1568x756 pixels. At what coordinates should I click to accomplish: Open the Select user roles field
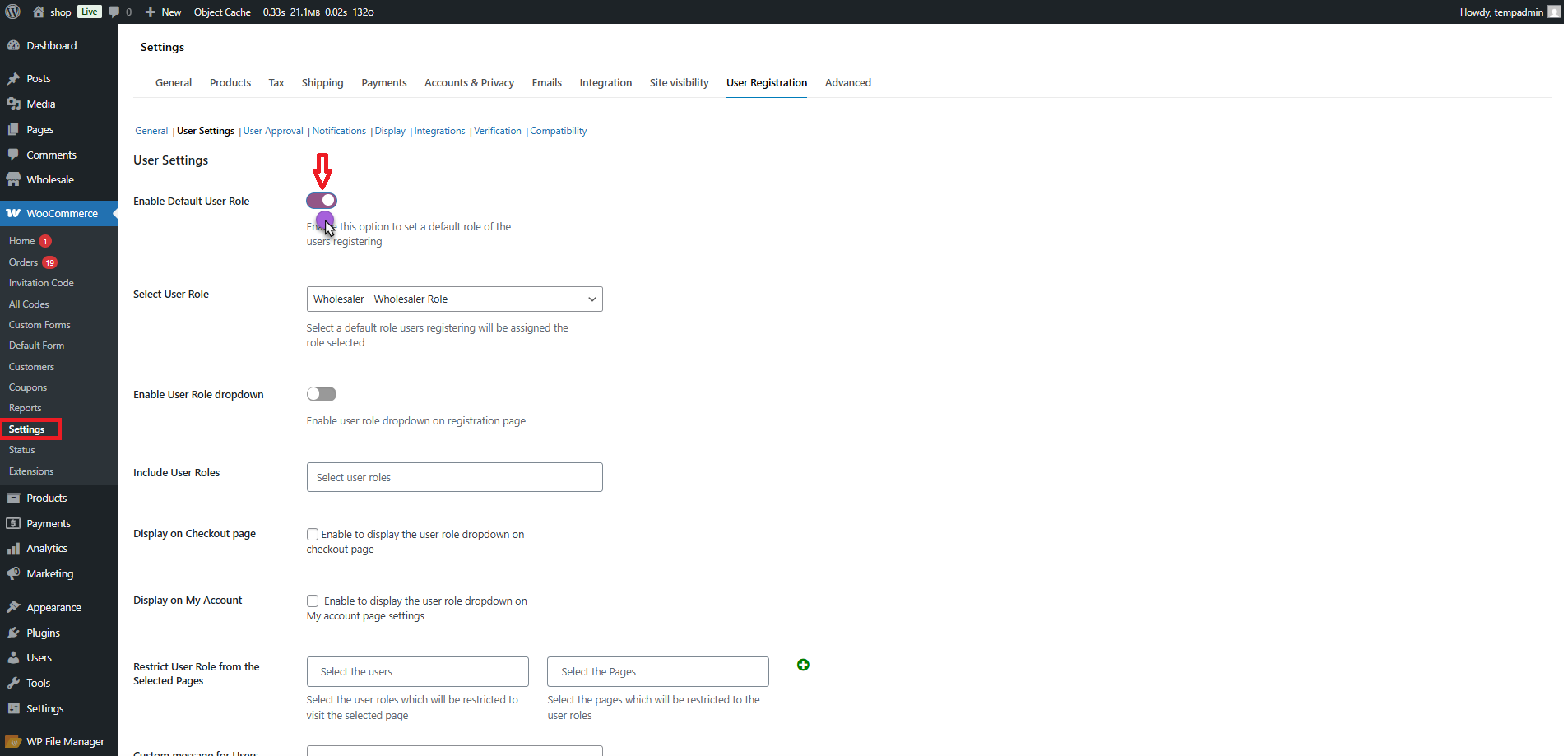[453, 477]
